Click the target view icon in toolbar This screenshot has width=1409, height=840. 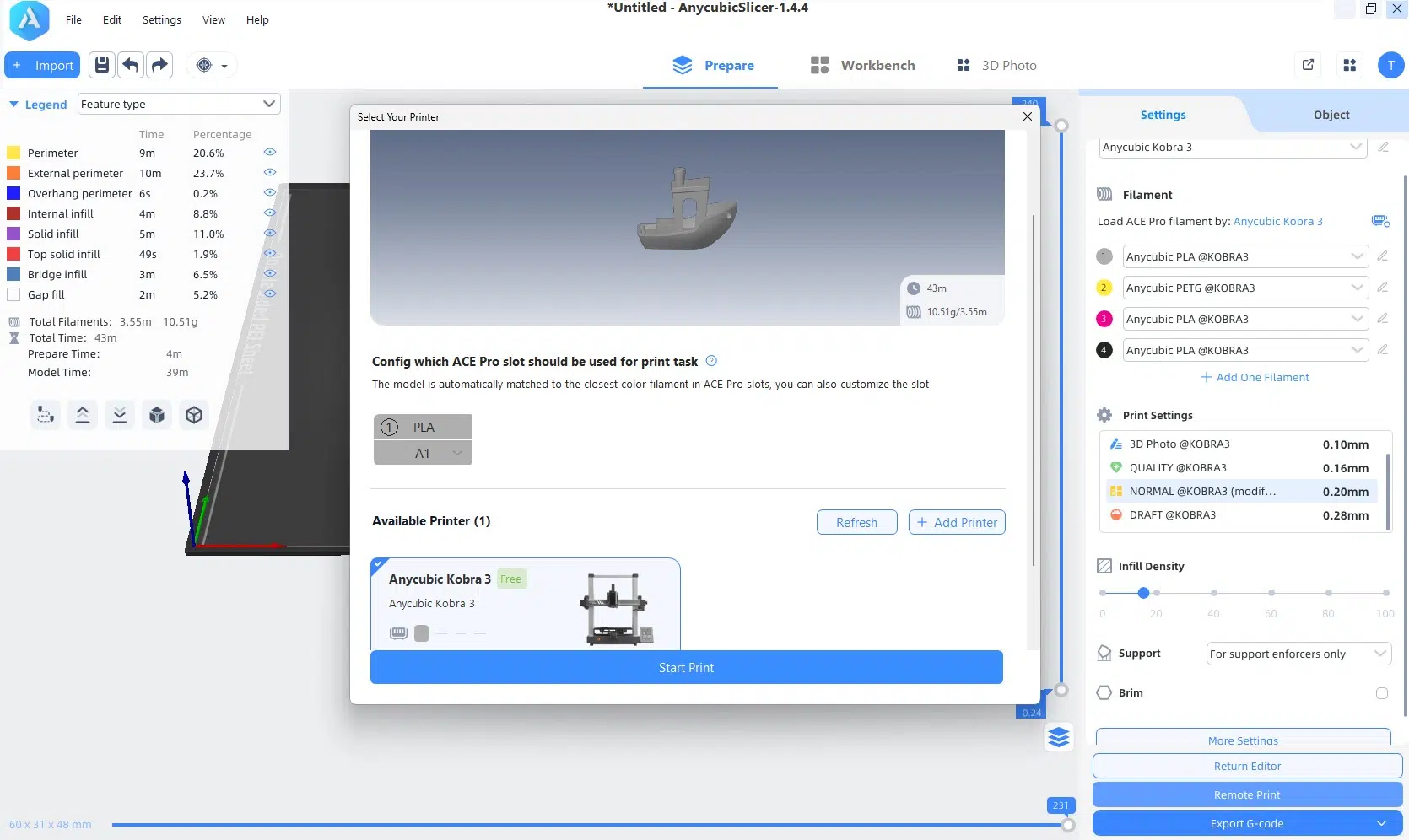tap(204, 65)
